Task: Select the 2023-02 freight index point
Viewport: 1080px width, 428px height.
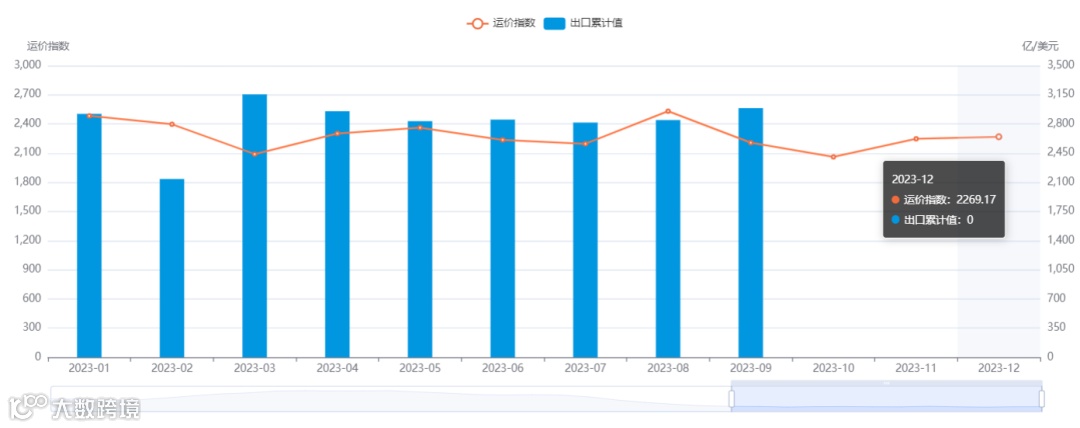Action: 172,124
